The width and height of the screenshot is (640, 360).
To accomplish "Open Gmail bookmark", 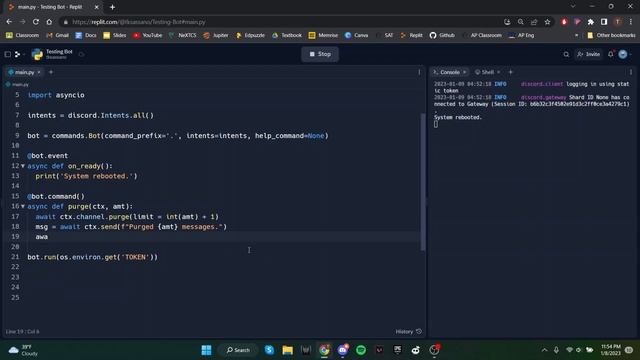I will pos(58,36).
